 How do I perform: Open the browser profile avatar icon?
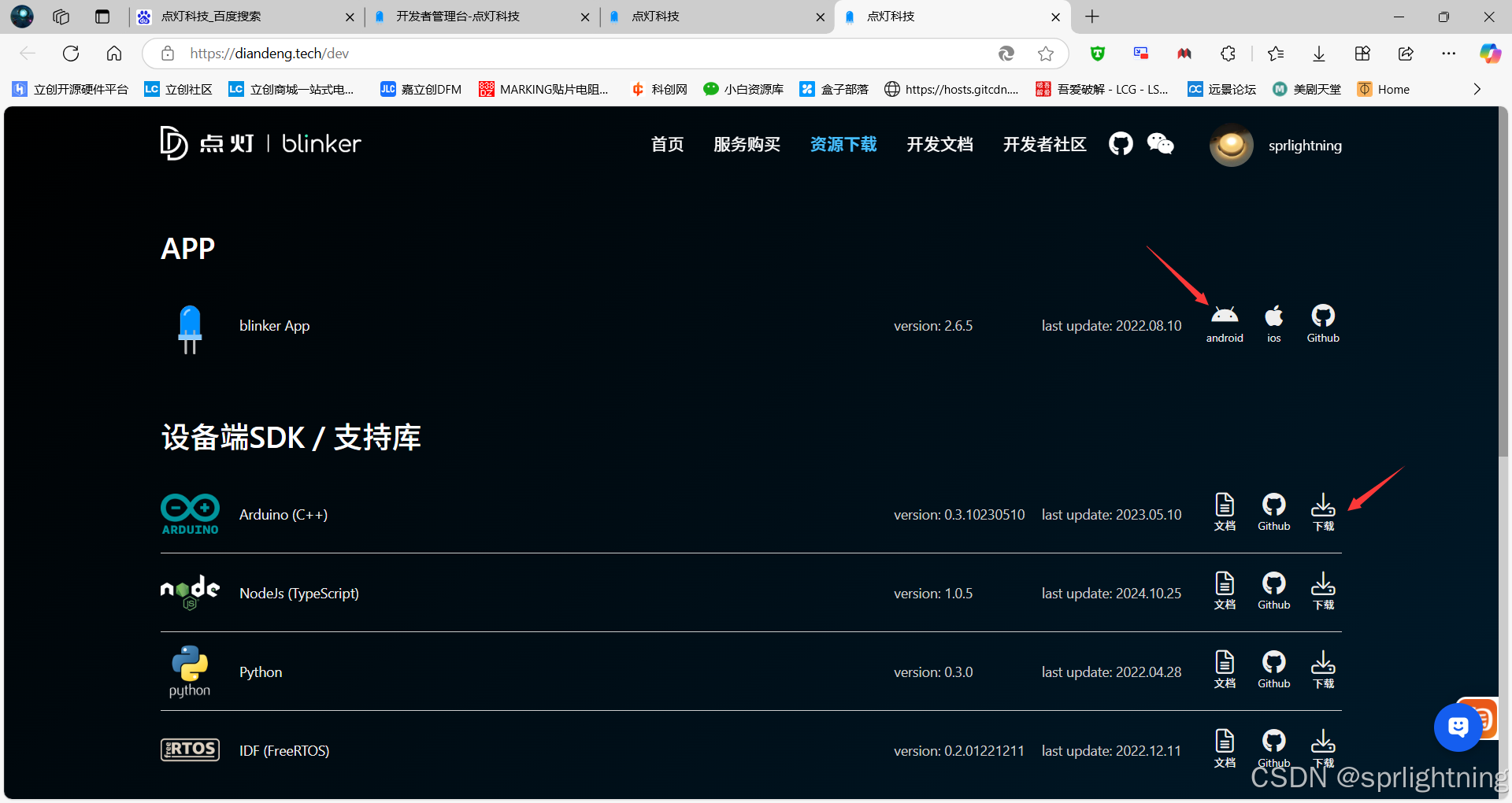coord(22,17)
